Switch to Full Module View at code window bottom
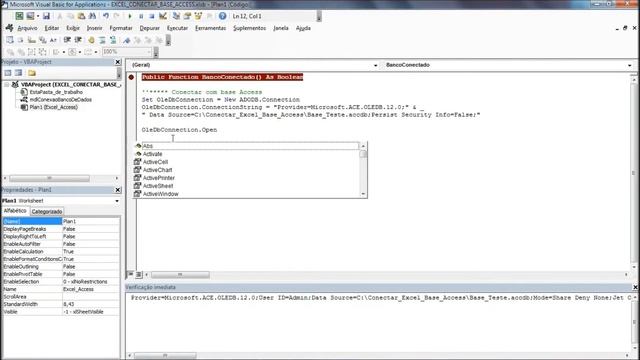The height and width of the screenshot is (360, 640). (x=139, y=274)
